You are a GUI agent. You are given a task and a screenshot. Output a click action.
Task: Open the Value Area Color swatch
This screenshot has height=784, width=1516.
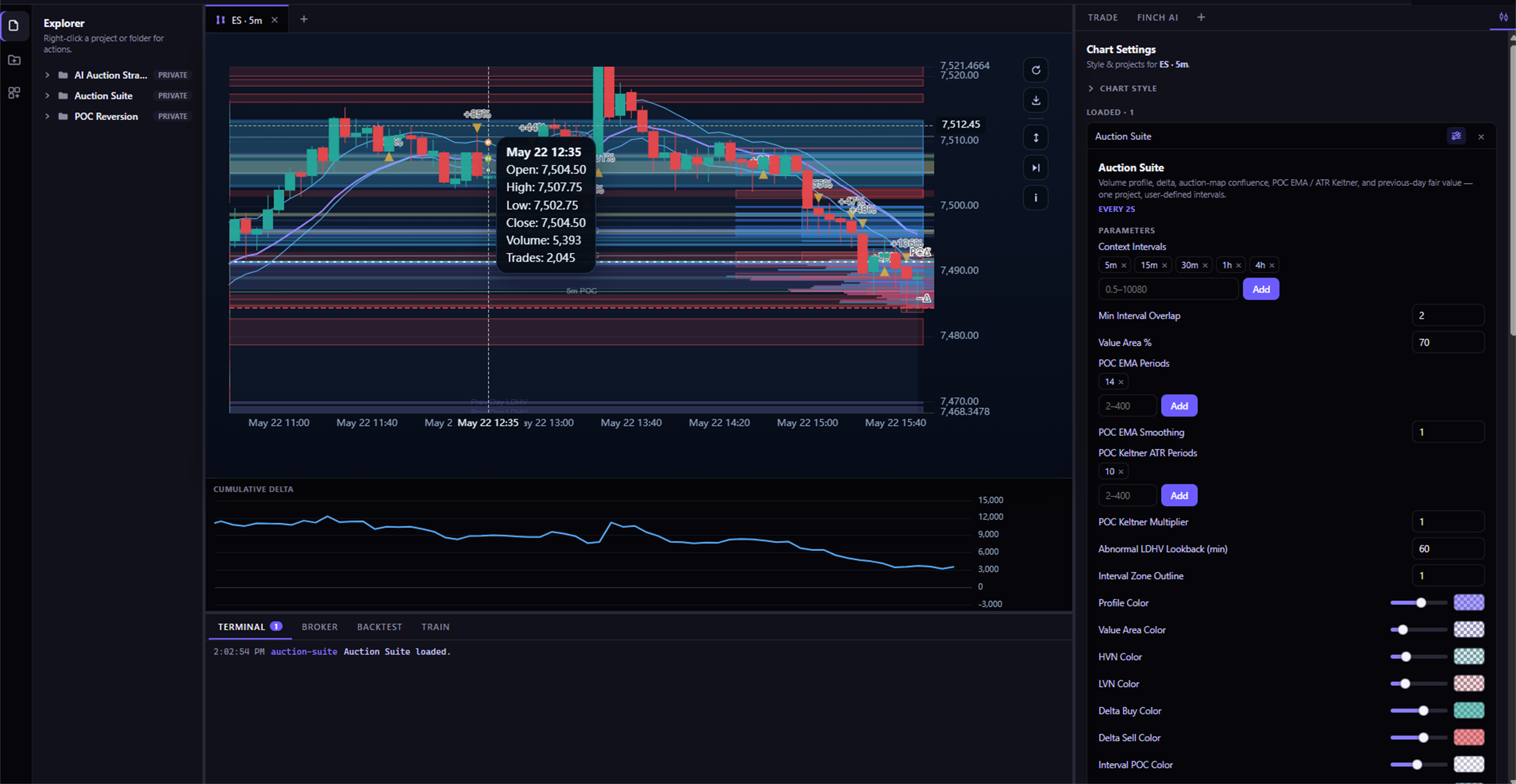[x=1468, y=630]
